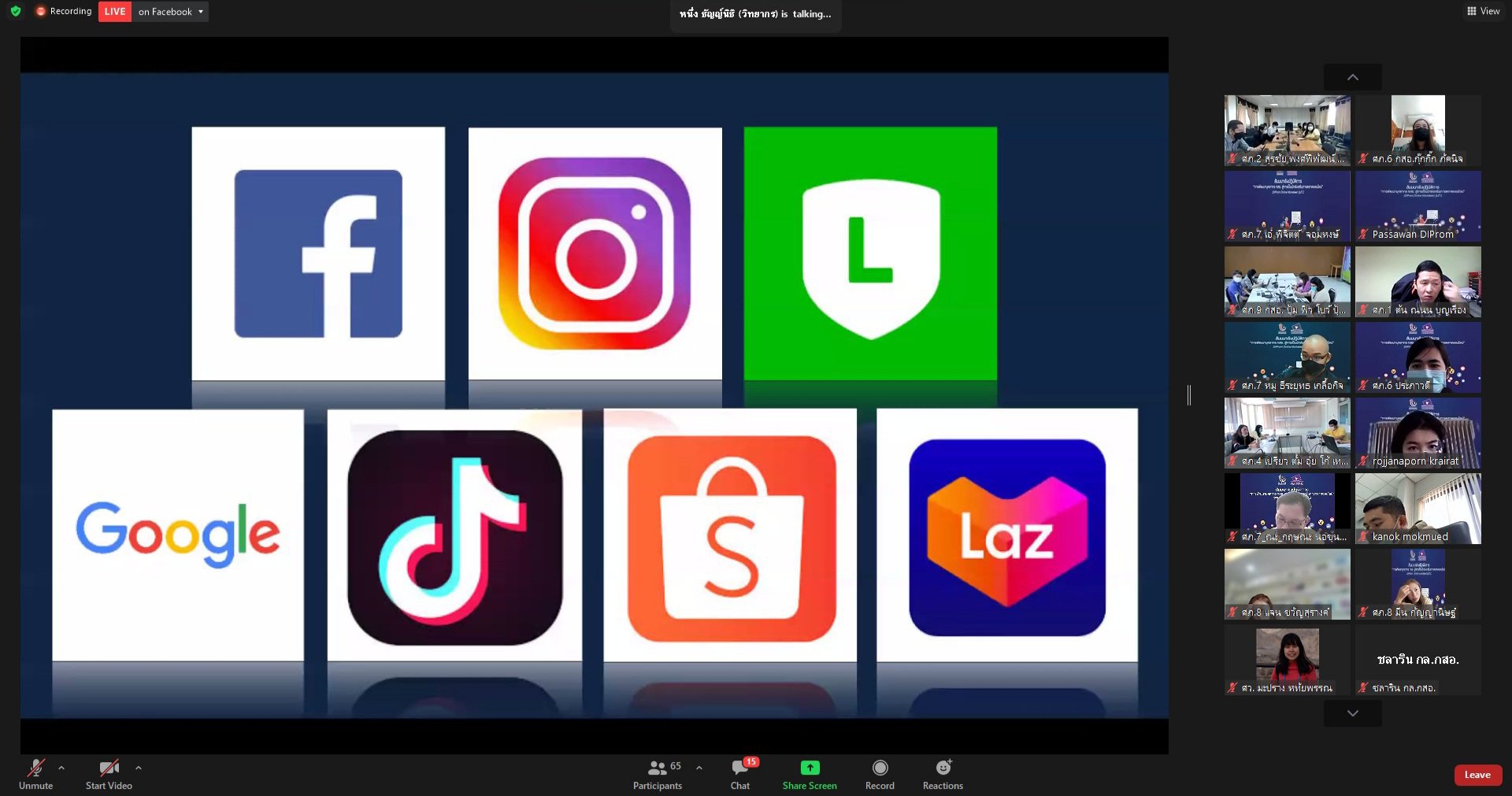Click the TikTok logo tile
Image resolution: width=1512 pixels, height=796 pixels.
pos(454,535)
